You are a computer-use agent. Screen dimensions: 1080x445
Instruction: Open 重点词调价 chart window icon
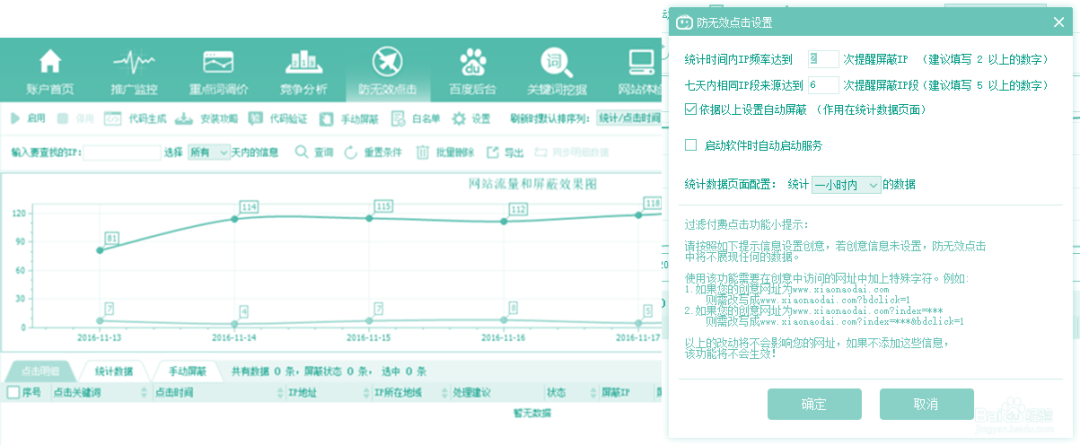coord(218,62)
